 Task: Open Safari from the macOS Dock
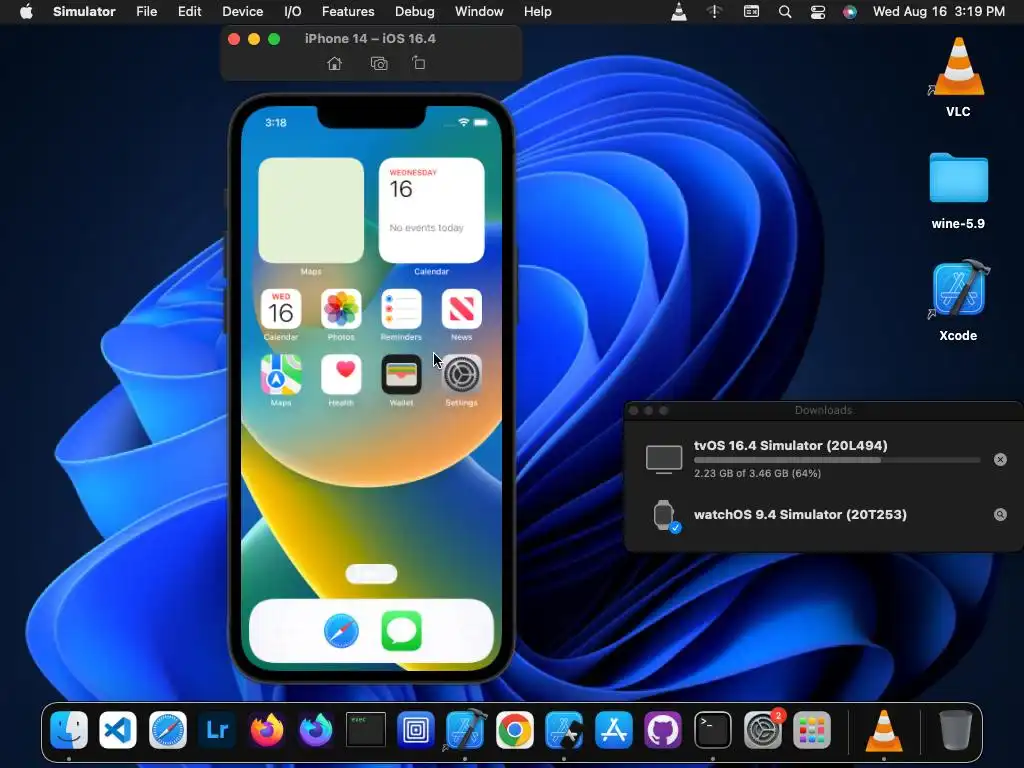click(168, 729)
